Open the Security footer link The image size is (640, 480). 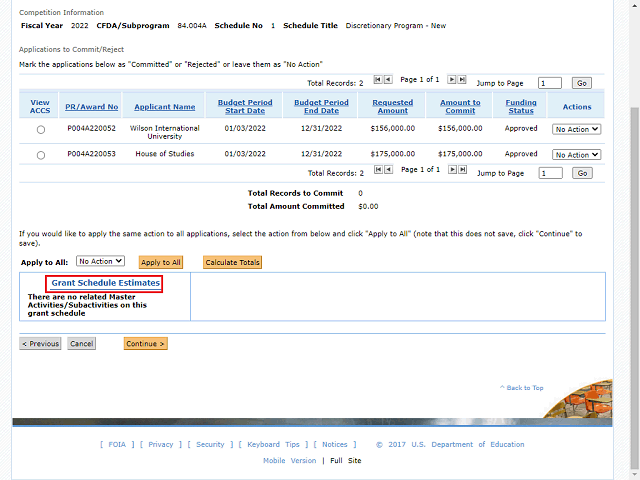pyautogui.click(x=210, y=444)
